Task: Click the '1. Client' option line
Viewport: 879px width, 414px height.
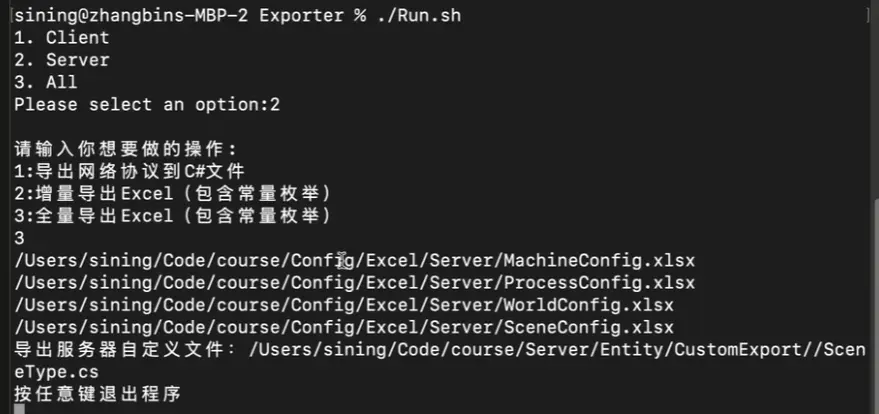Action: [x=62, y=38]
